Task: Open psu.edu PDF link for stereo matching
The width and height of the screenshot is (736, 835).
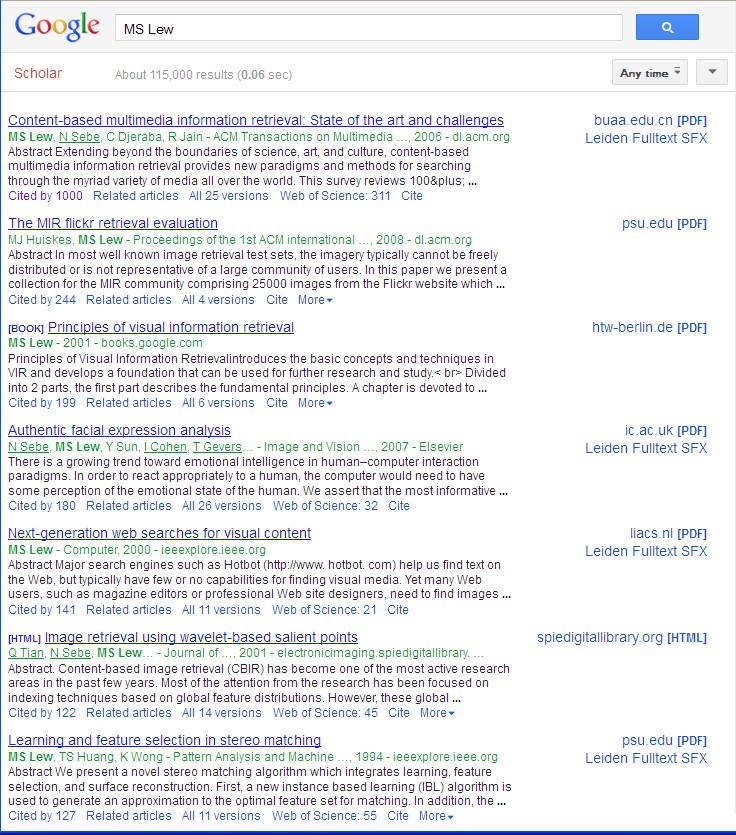Action: 664,741
